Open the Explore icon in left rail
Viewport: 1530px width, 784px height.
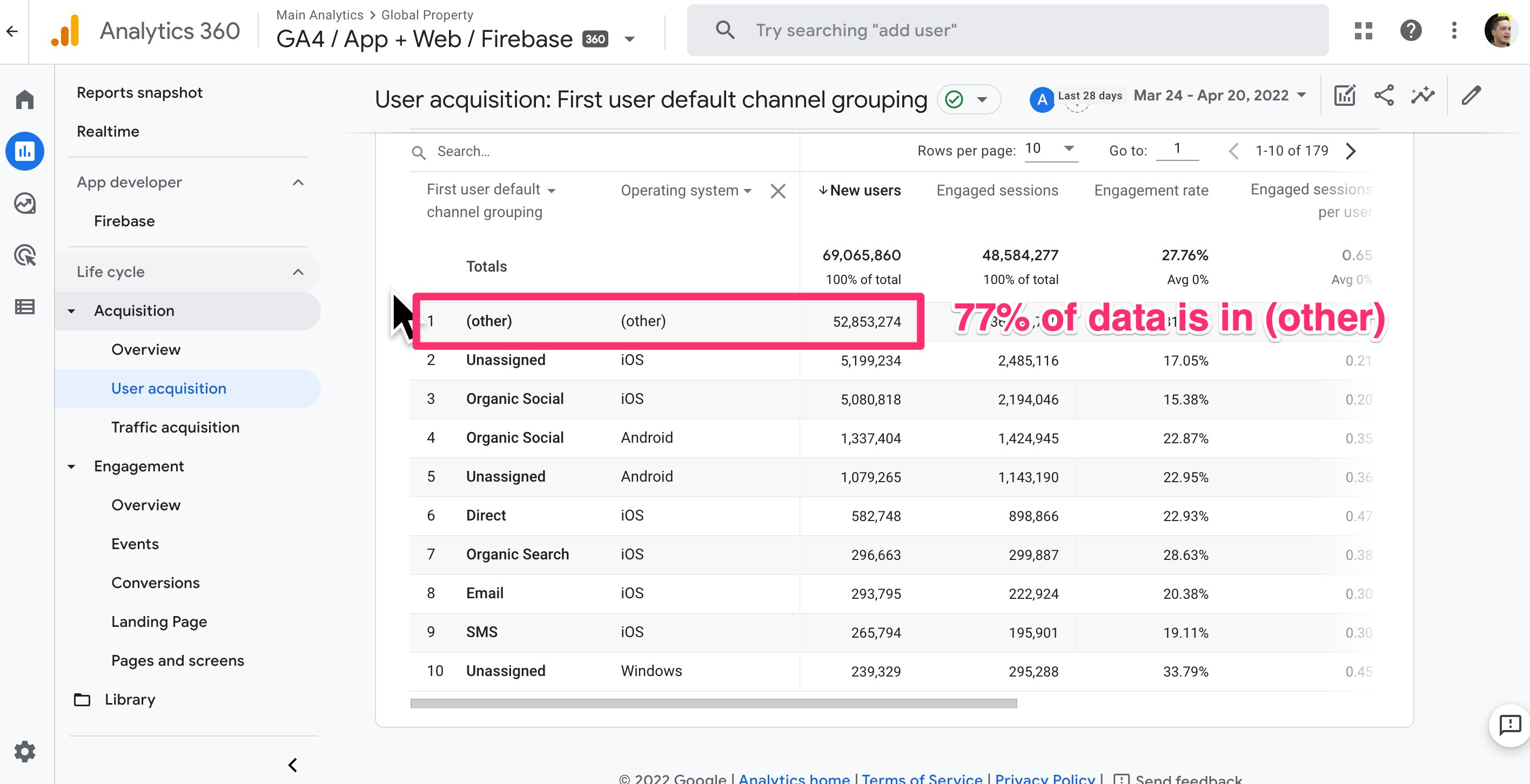click(x=24, y=204)
